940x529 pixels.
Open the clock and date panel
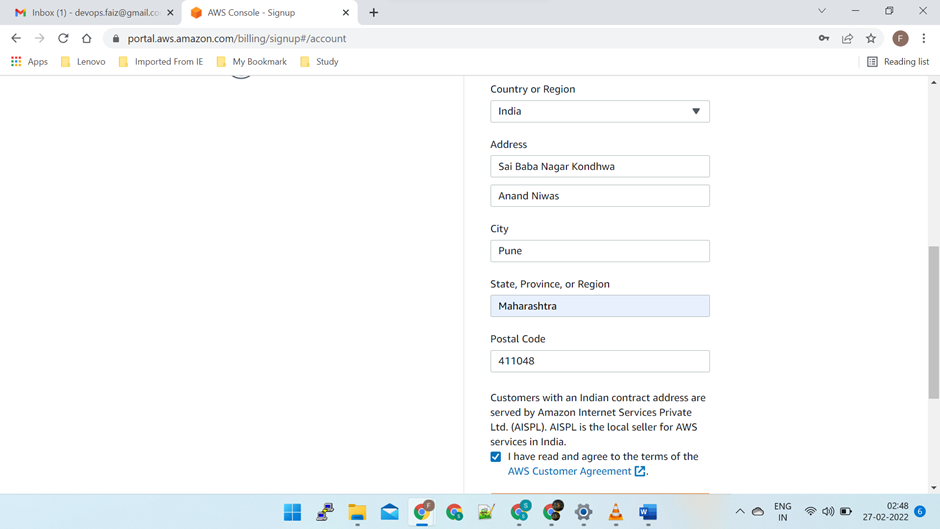click(x=886, y=512)
